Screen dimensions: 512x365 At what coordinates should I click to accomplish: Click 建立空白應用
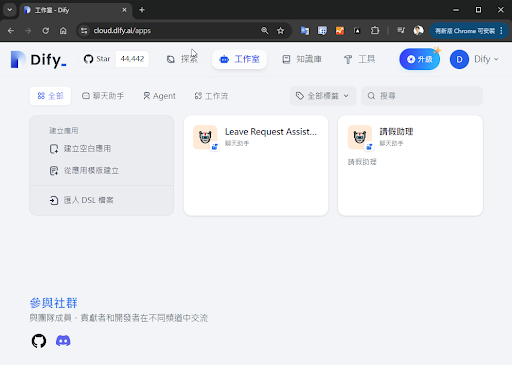80,149
